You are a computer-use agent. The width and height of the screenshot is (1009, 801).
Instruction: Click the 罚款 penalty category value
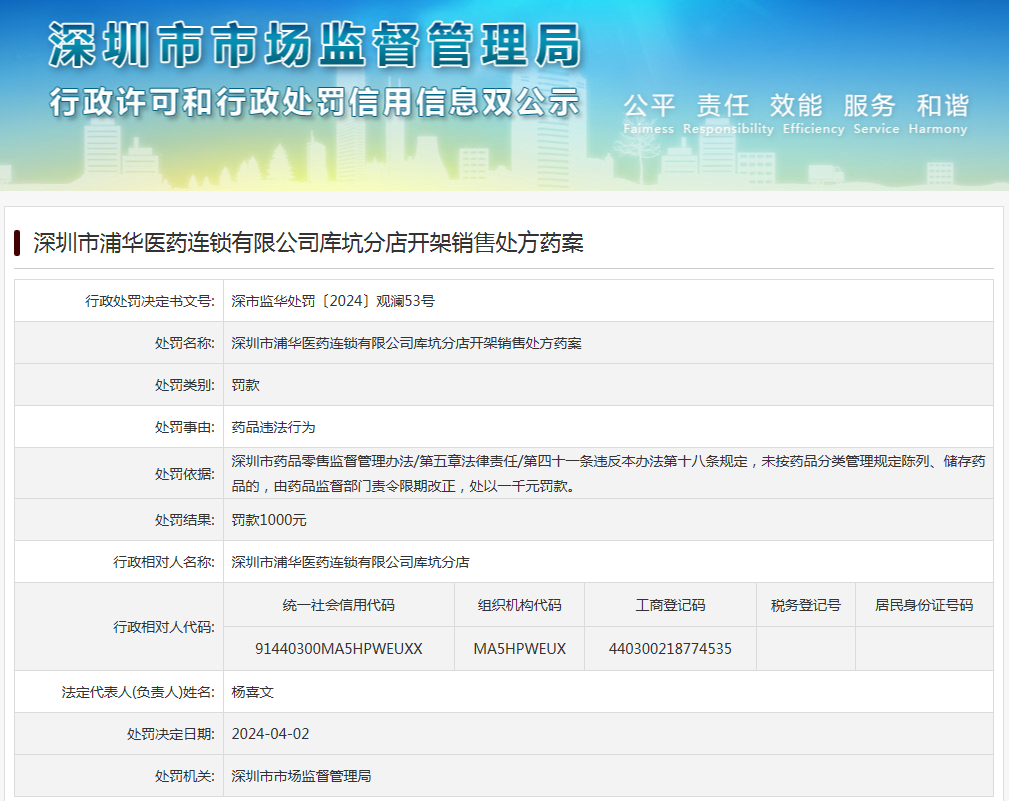[245, 385]
